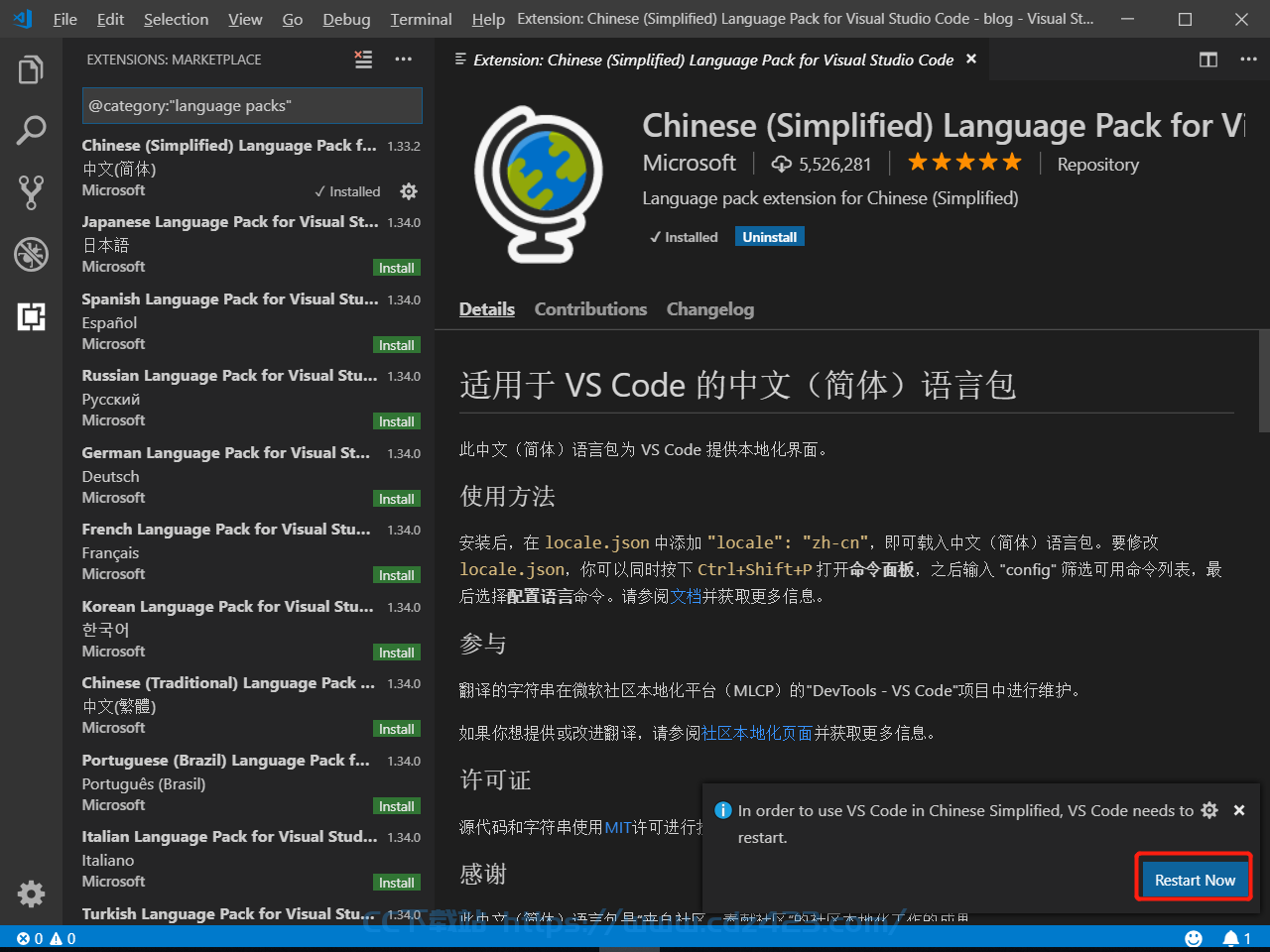Open the MIT license link
This screenshot has width=1270, height=952.
point(618,827)
